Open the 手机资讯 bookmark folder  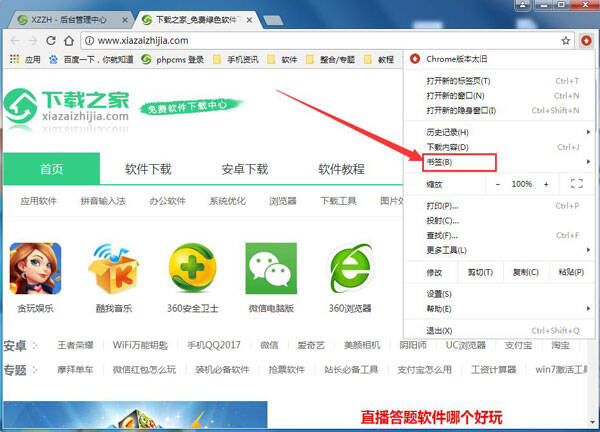click(236, 59)
